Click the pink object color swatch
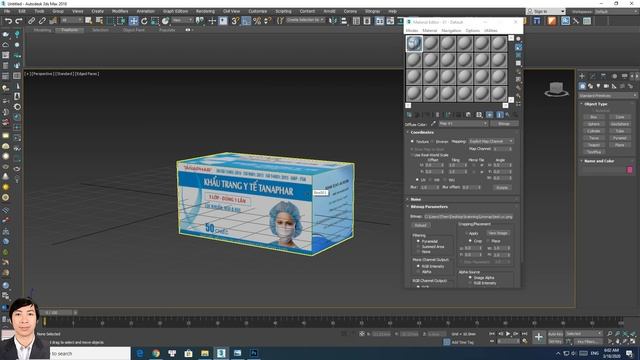This screenshot has width=640, height=360. pos(630,170)
